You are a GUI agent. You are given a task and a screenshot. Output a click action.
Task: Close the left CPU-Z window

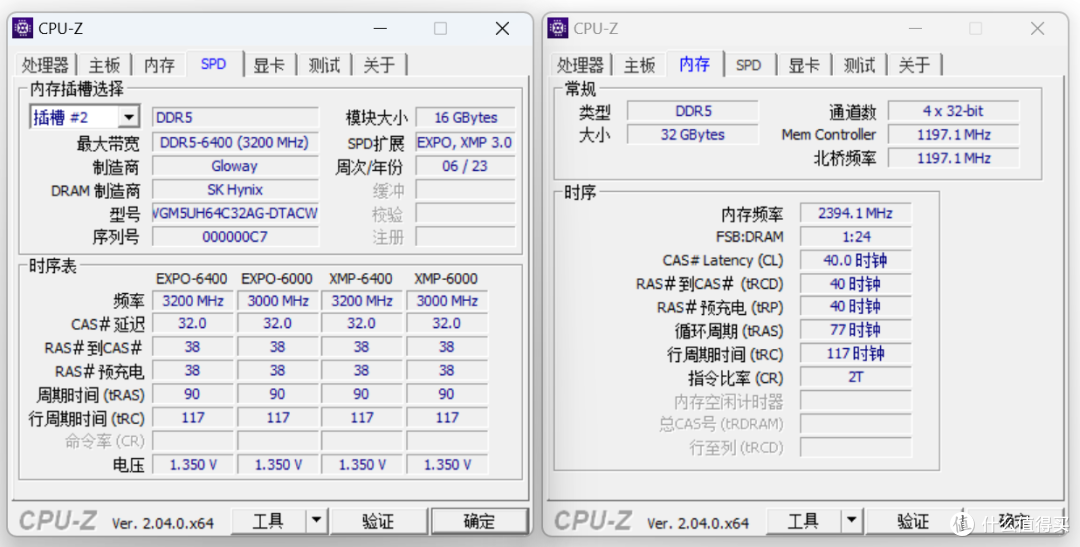pos(503,28)
